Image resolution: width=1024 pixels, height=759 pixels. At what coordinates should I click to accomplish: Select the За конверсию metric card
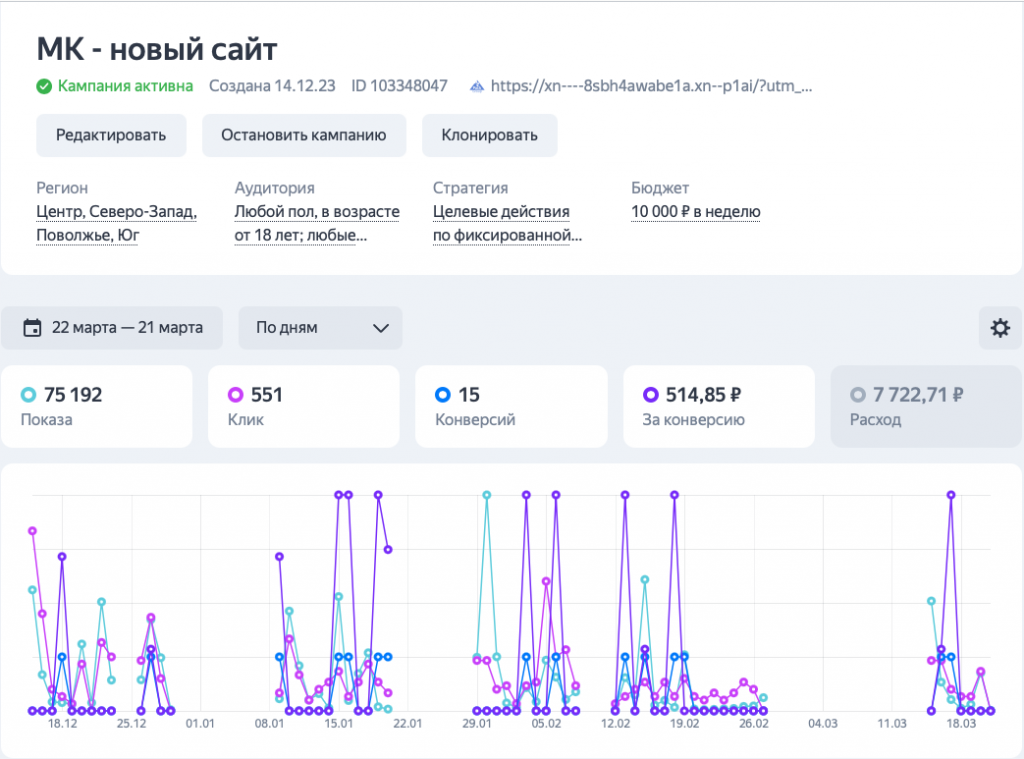coord(718,407)
